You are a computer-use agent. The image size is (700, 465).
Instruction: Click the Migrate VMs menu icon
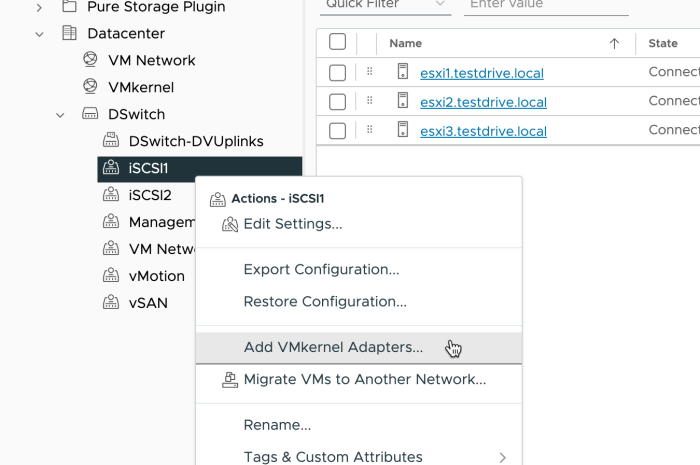230,379
